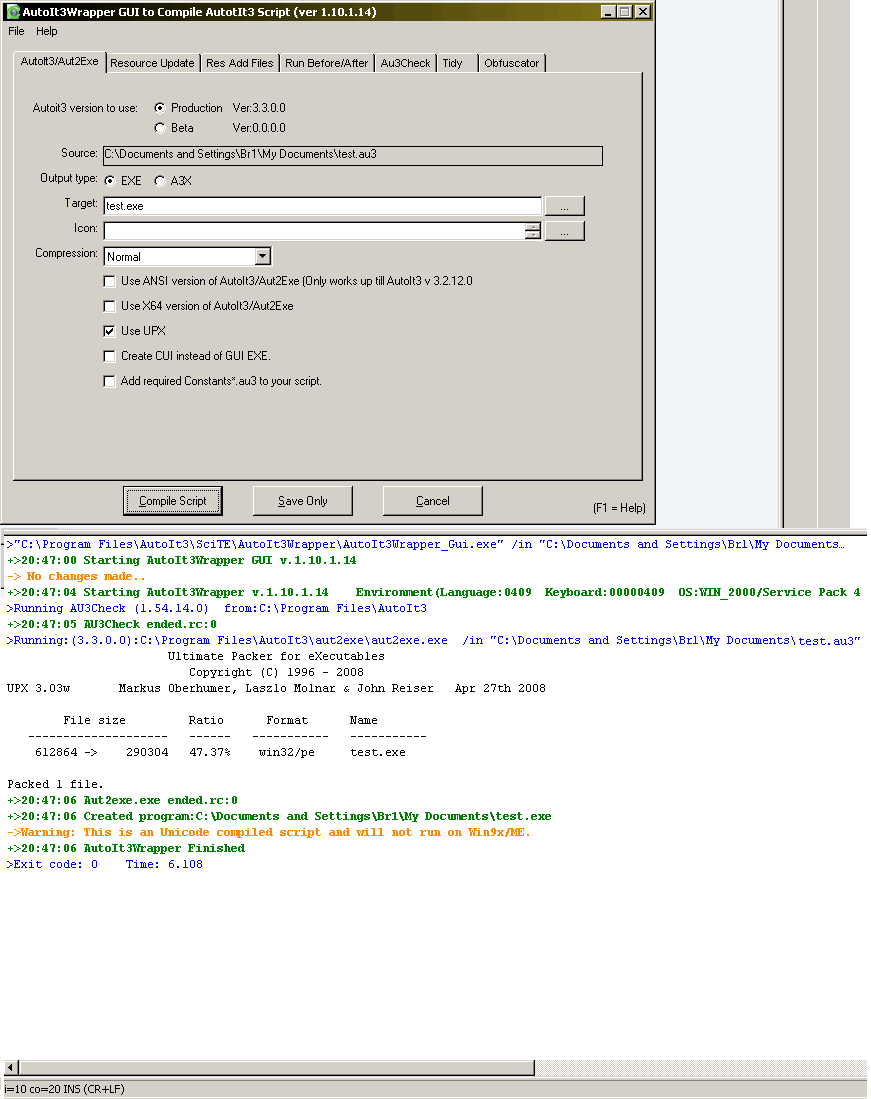Image resolution: width=871 pixels, height=1099 pixels.
Task: Click the 47.37% ratio value
Action: tap(210, 753)
